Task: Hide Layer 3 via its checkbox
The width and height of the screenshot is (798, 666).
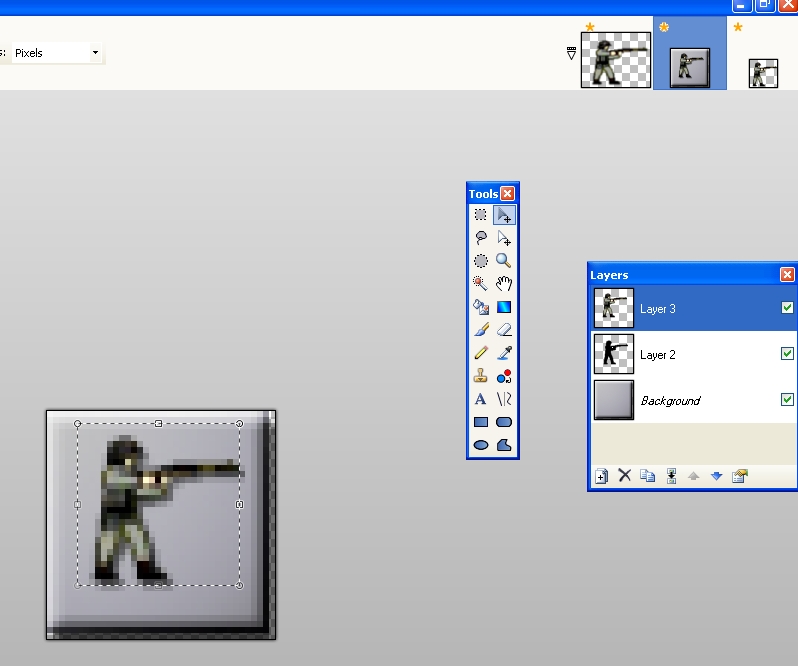Action: (787, 307)
